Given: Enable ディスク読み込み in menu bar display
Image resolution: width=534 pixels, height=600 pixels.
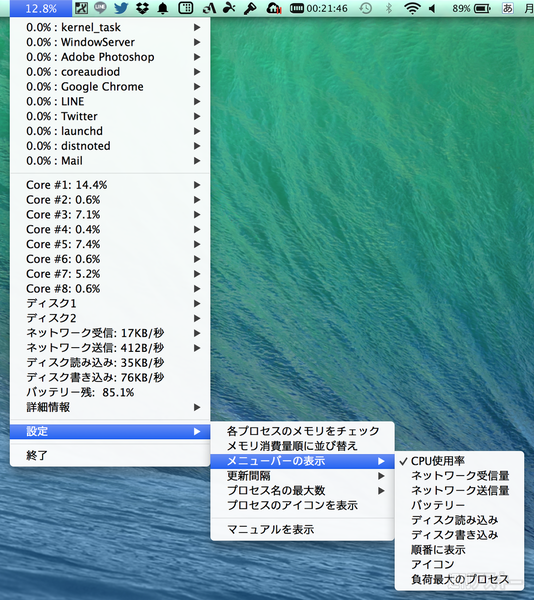Looking at the screenshot, I should [x=459, y=520].
